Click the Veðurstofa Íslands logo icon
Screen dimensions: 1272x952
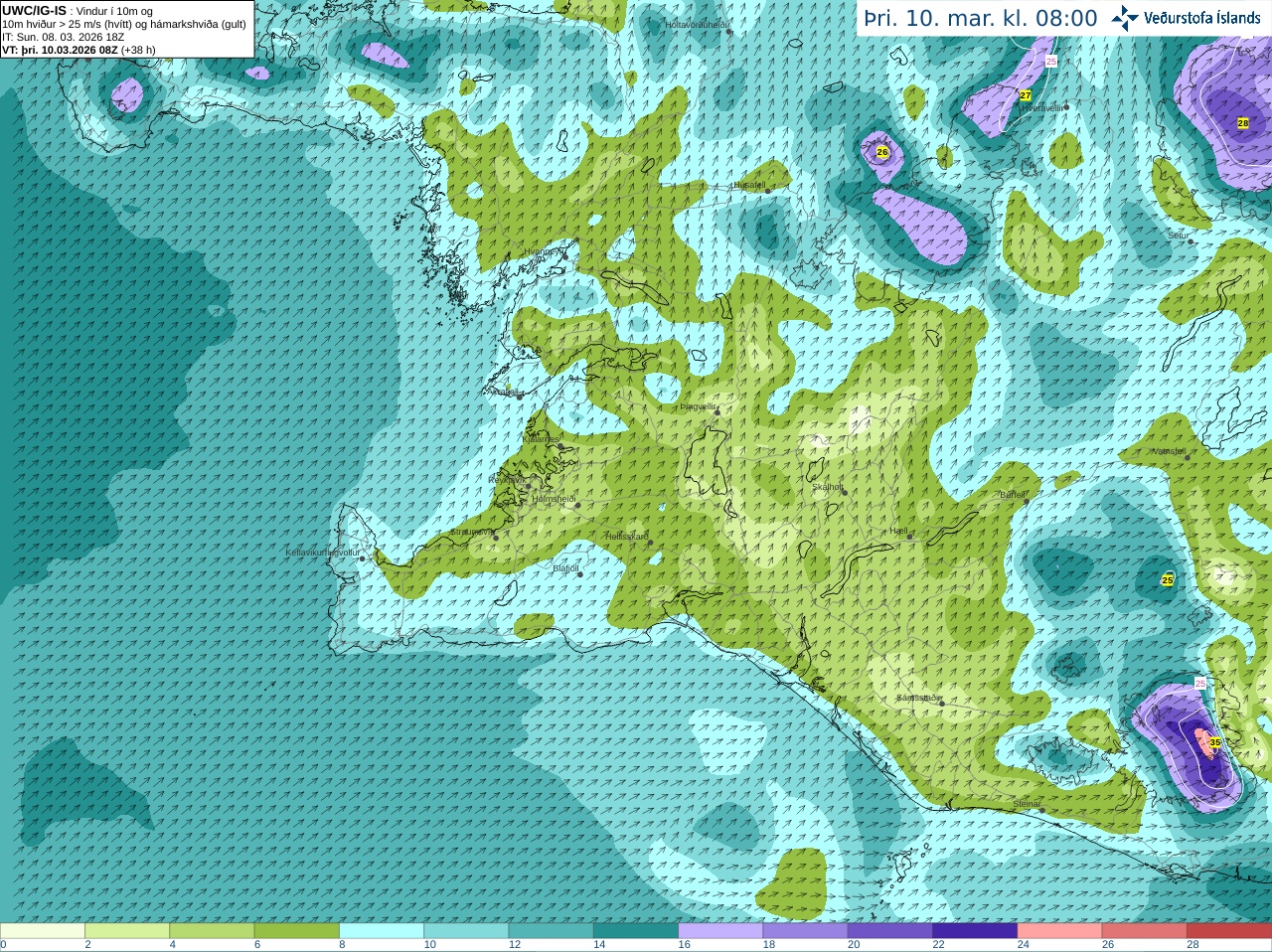1125,18
